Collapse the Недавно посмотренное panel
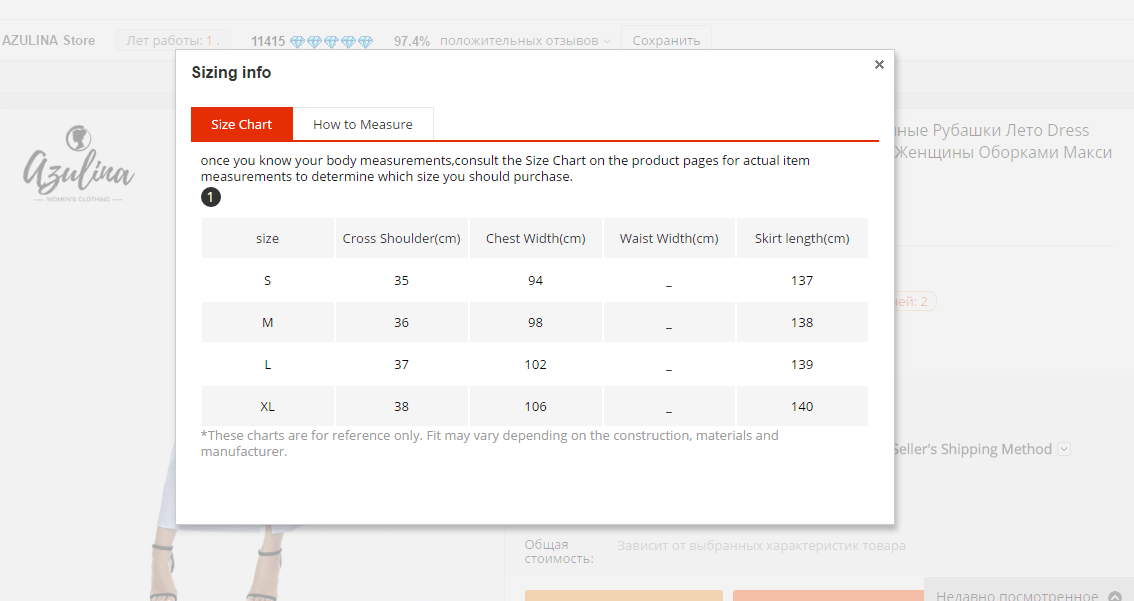The height and width of the screenshot is (601, 1134). tap(1114, 596)
